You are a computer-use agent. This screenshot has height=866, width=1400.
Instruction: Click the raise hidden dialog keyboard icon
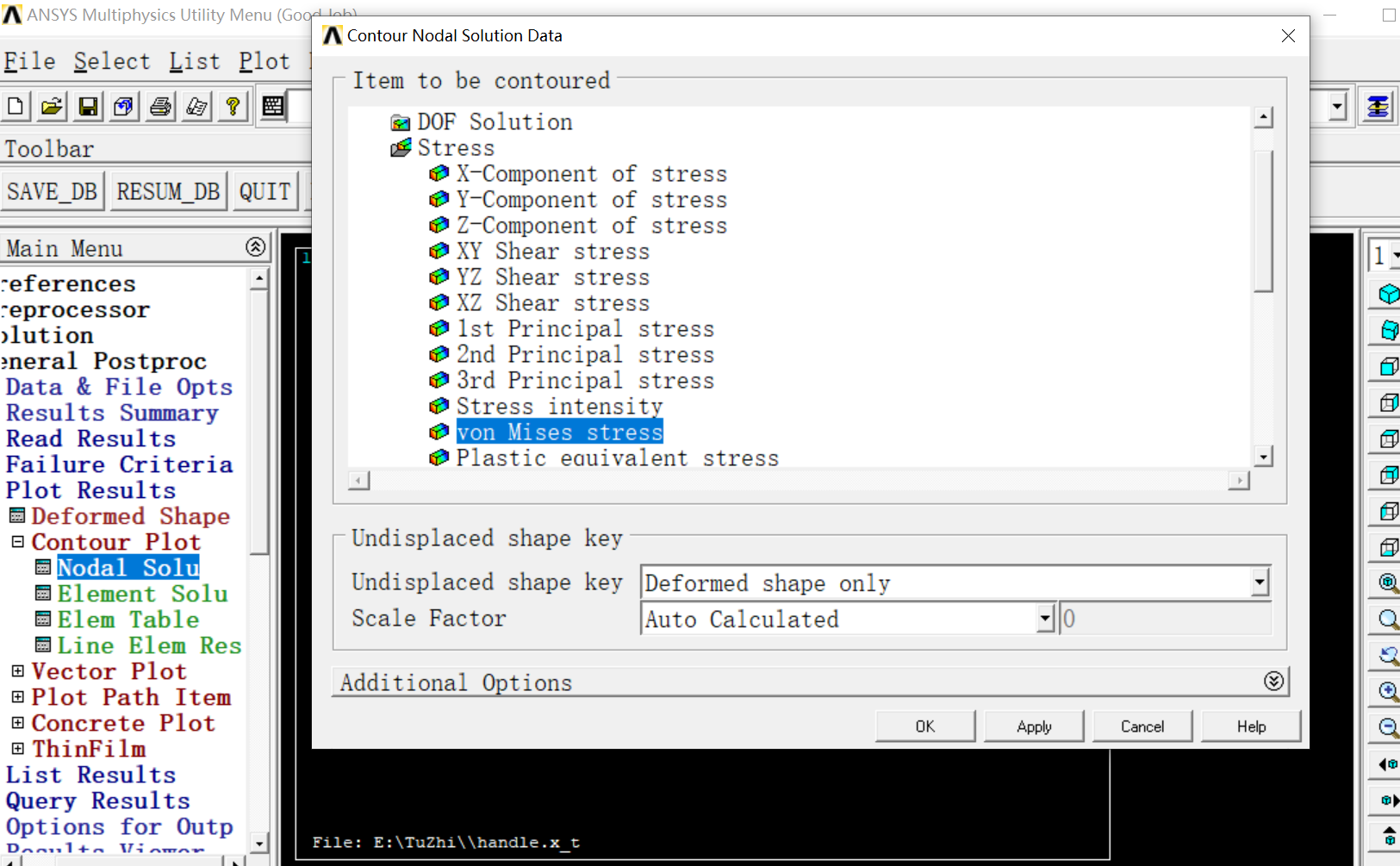tap(272, 105)
